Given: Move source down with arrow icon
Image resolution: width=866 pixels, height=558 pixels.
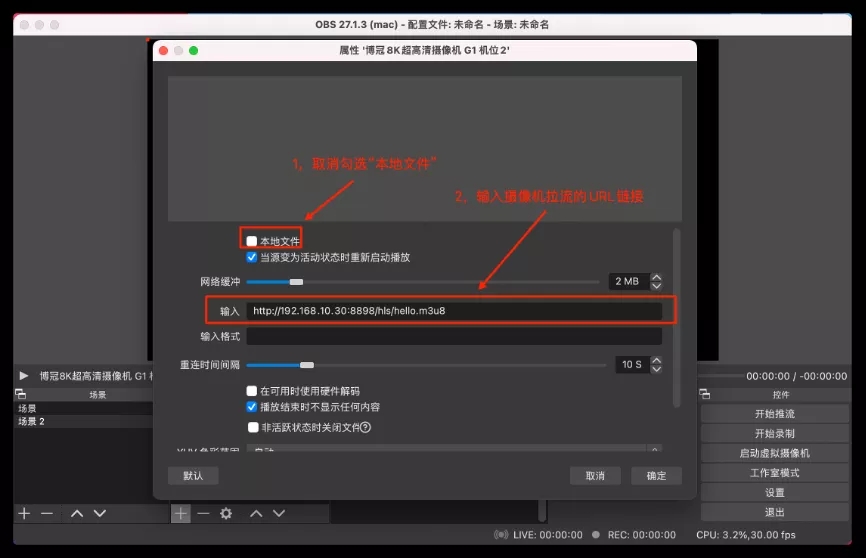Looking at the screenshot, I should click(x=279, y=513).
